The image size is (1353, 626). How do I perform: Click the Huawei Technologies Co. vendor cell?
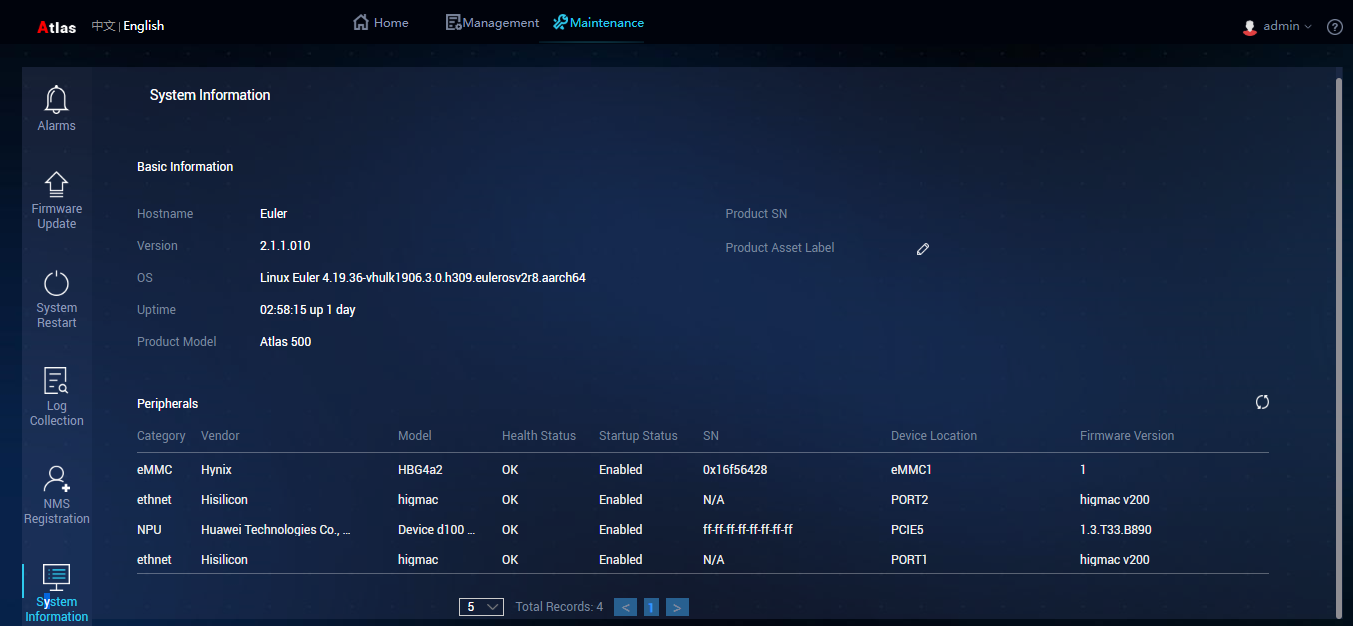click(276, 530)
